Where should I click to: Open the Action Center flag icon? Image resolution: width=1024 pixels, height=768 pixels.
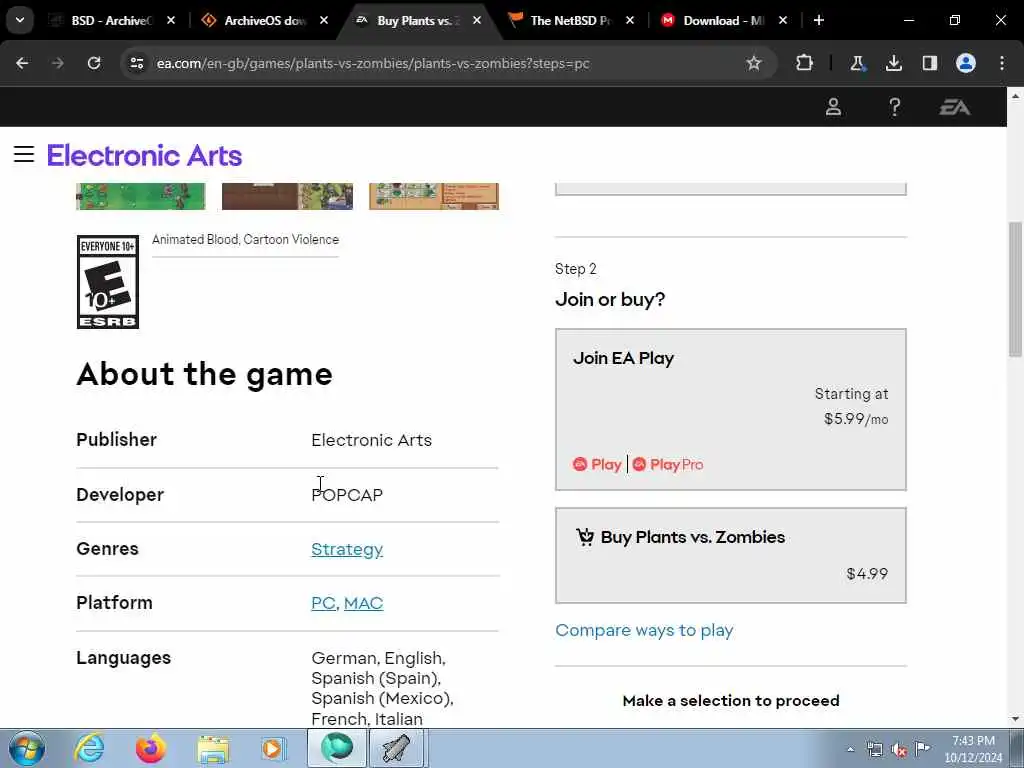click(x=922, y=748)
